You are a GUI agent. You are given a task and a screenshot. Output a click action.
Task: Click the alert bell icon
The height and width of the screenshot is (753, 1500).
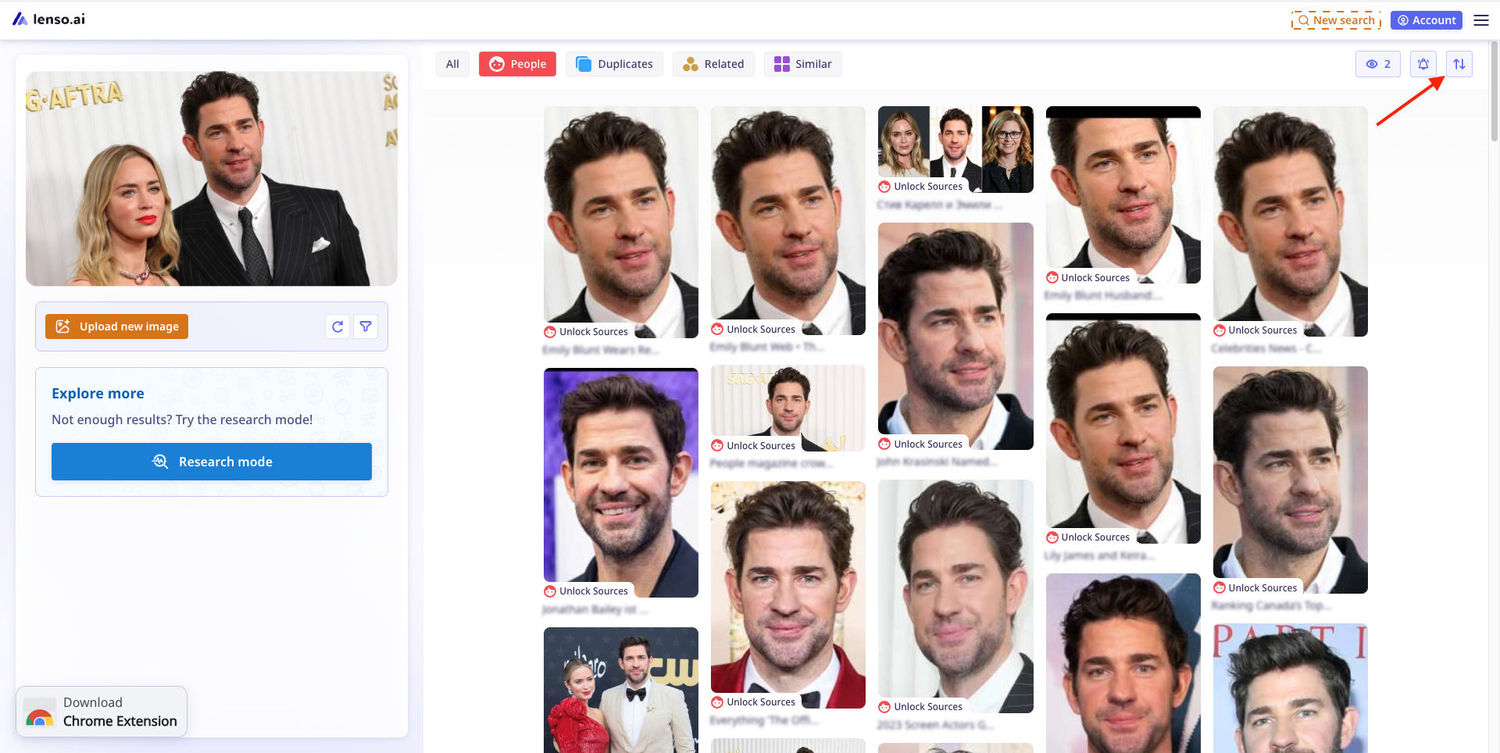(x=1423, y=64)
